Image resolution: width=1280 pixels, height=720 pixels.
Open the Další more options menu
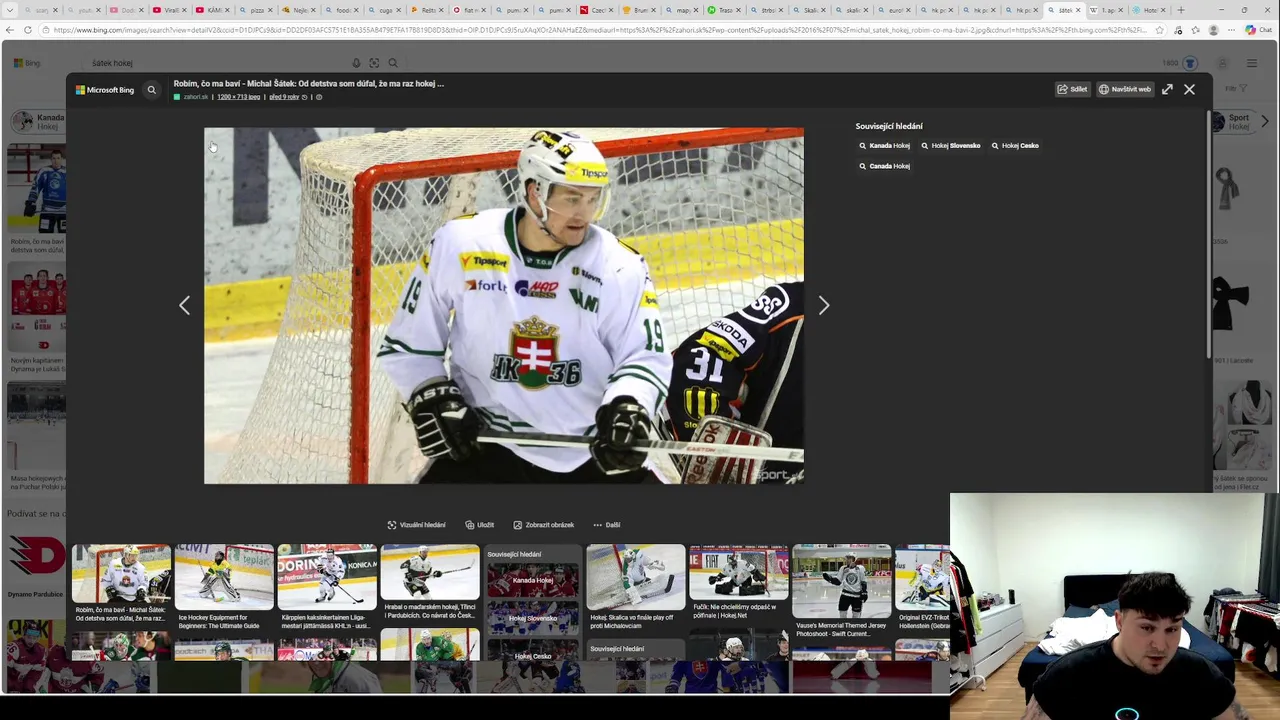coord(606,525)
